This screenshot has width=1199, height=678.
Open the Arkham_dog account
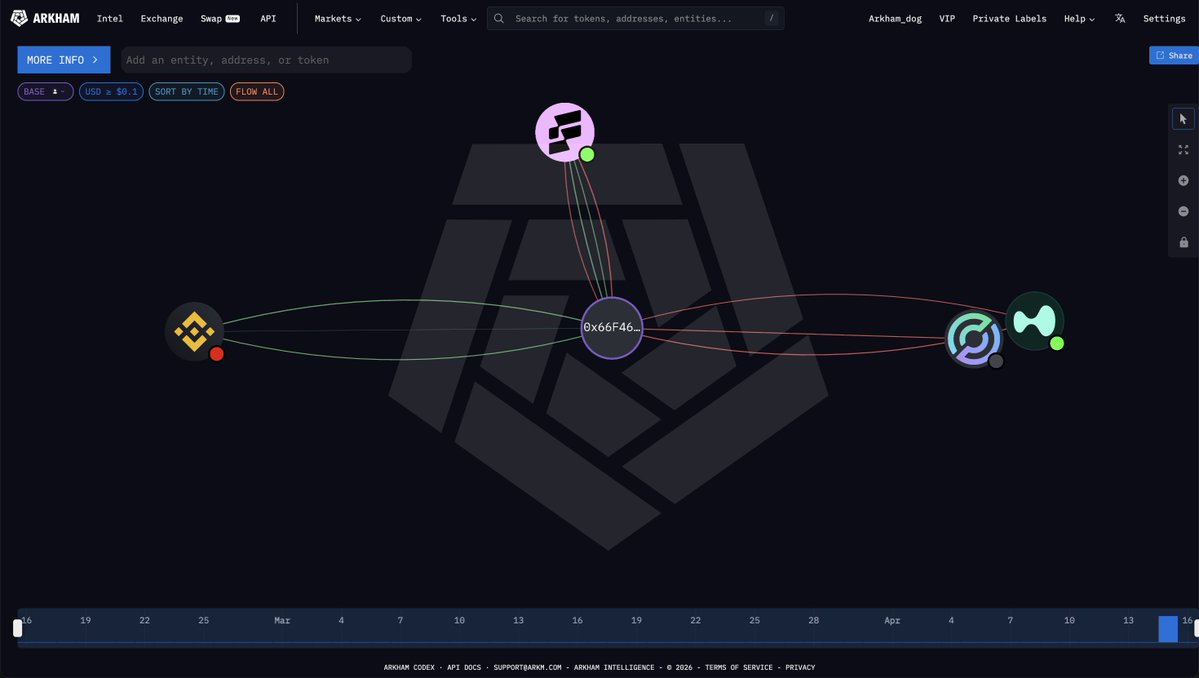(895, 18)
